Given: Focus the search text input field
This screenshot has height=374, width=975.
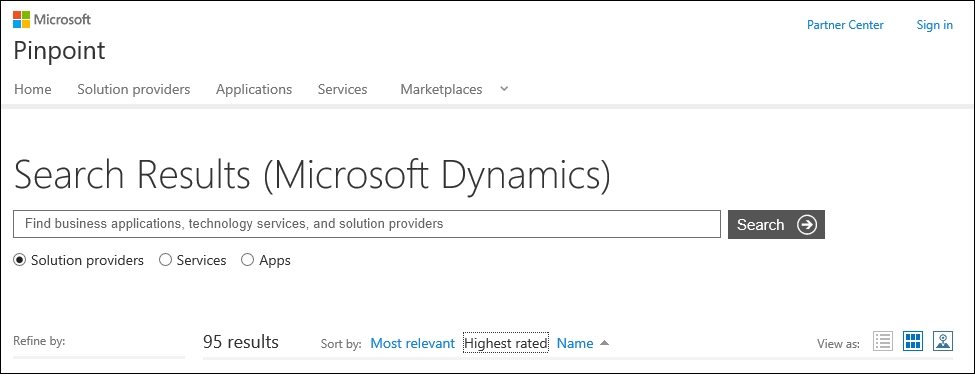Looking at the screenshot, I should 367,224.
